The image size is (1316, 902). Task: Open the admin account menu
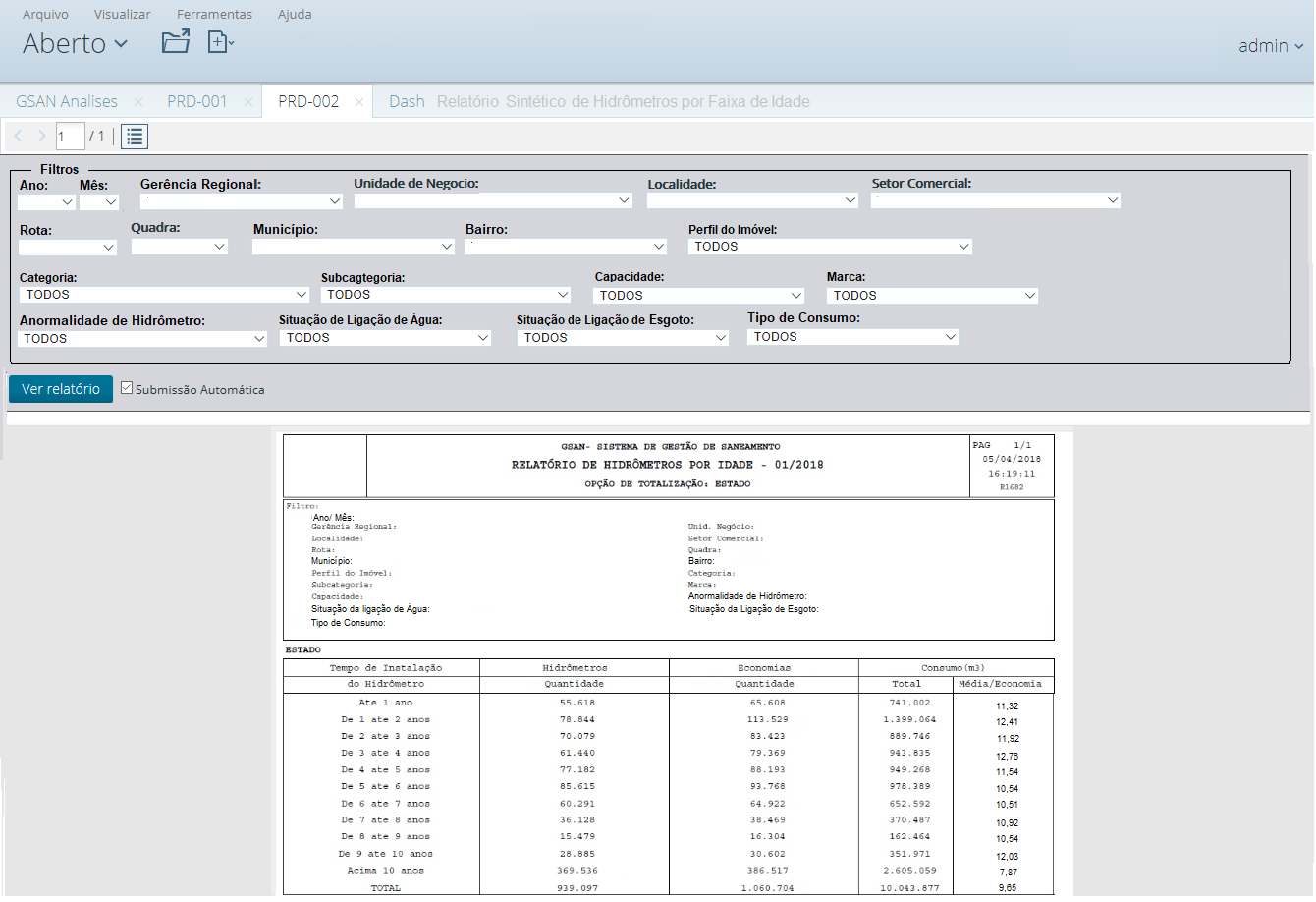[x=1270, y=45]
